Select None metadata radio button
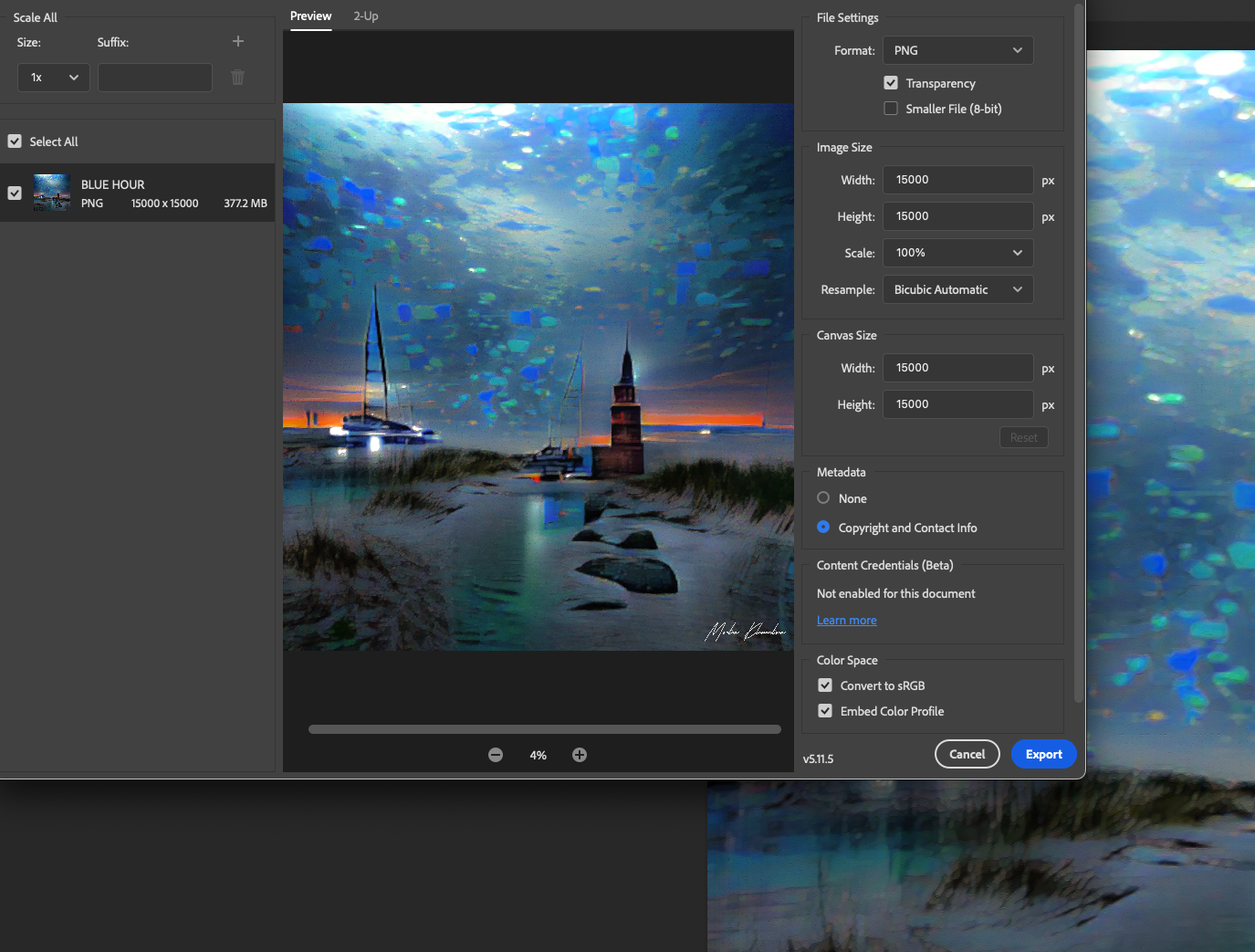 tap(823, 498)
